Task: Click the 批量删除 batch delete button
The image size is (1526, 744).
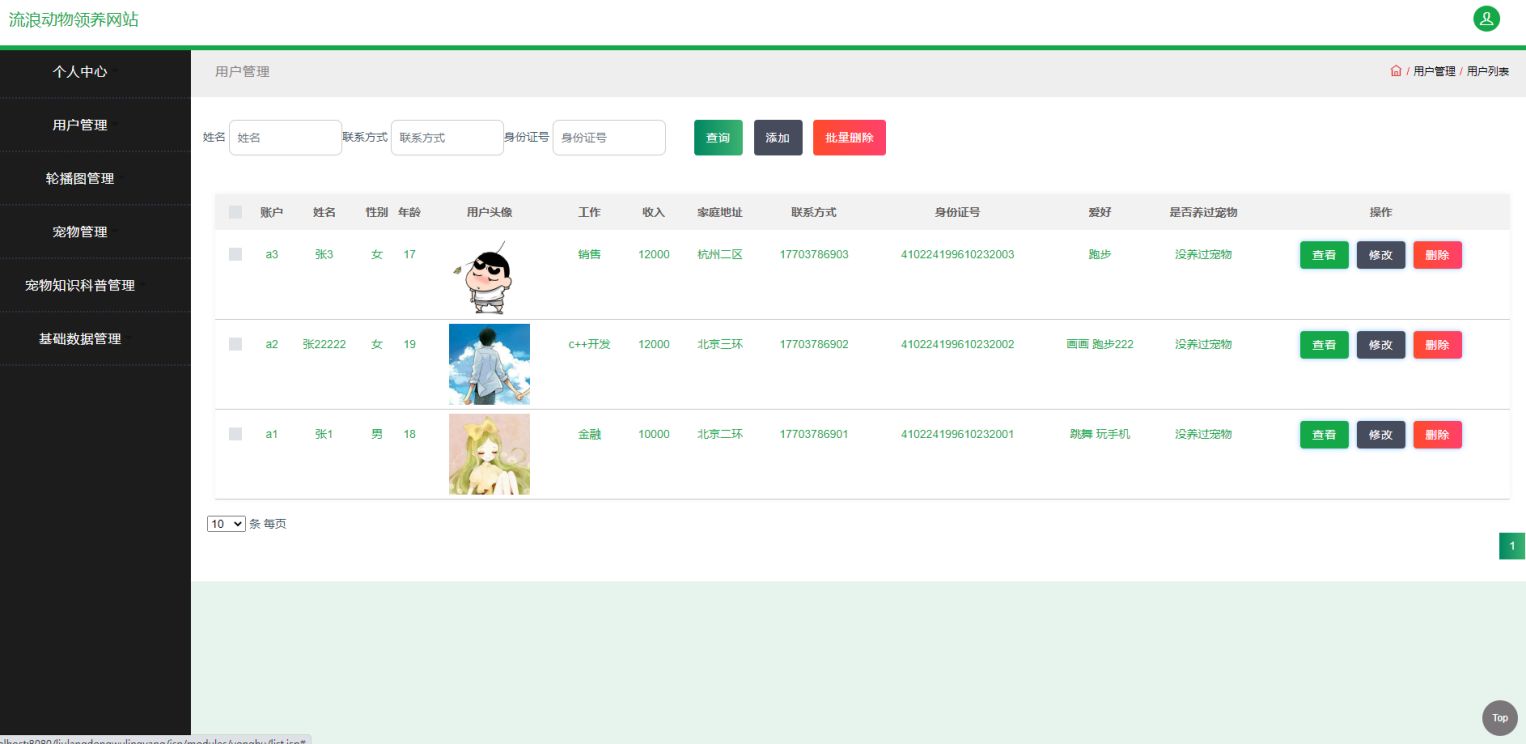Action: tap(849, 138)
